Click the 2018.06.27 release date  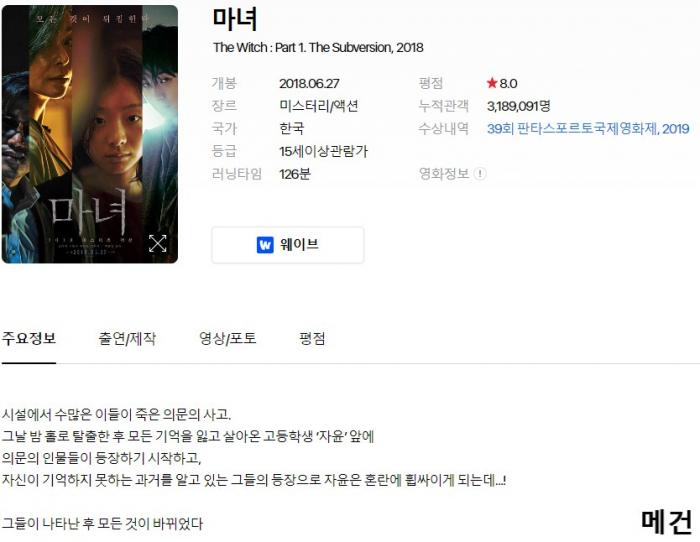(x=309, y=83)
